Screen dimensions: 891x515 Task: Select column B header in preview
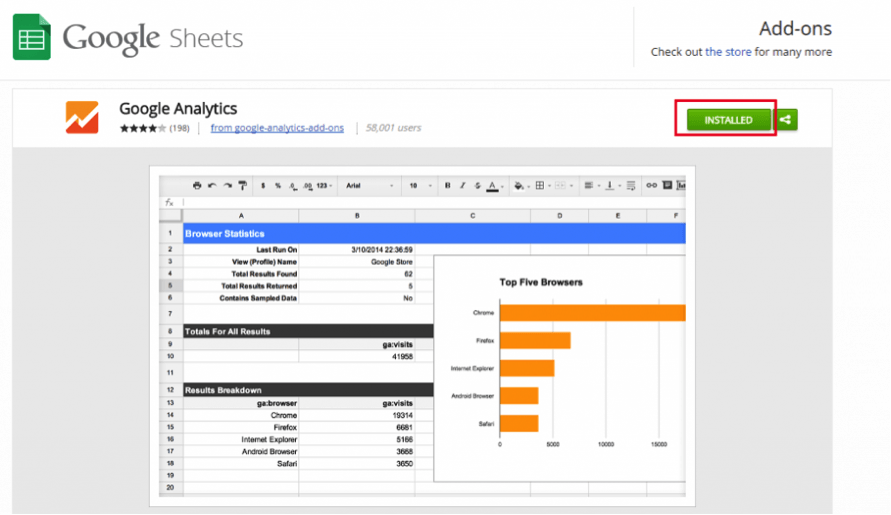tap(357, 215)
